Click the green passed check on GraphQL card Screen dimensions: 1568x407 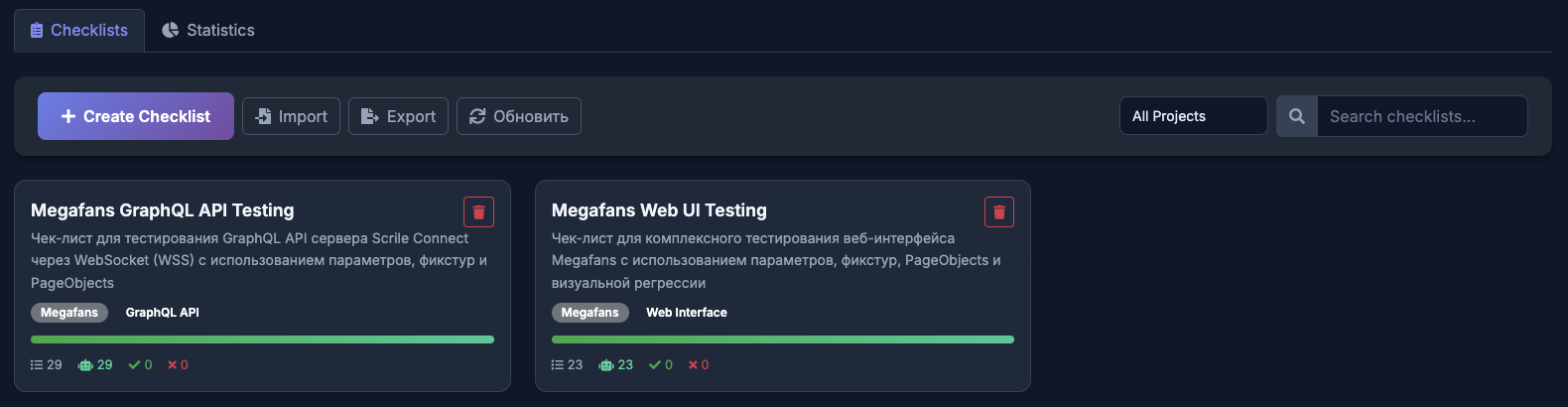[134, 365]
